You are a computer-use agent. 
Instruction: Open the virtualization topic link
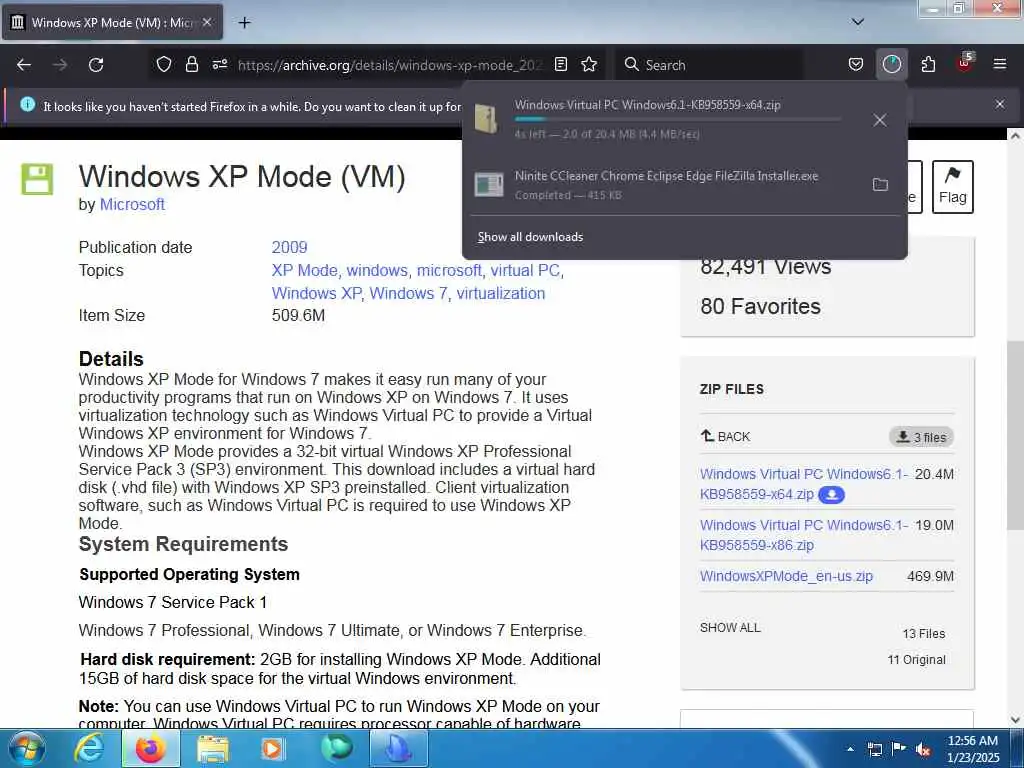pos(500,293)
